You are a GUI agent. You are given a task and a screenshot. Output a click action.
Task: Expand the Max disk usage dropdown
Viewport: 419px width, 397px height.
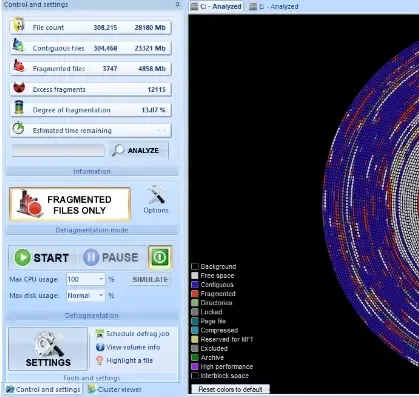[101, 295]
